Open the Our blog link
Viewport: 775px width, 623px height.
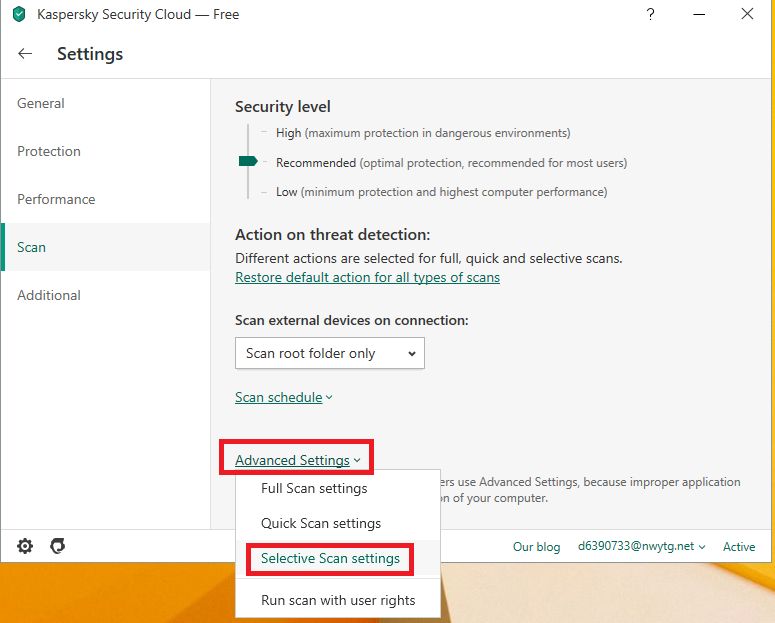[x=536, y=547]
